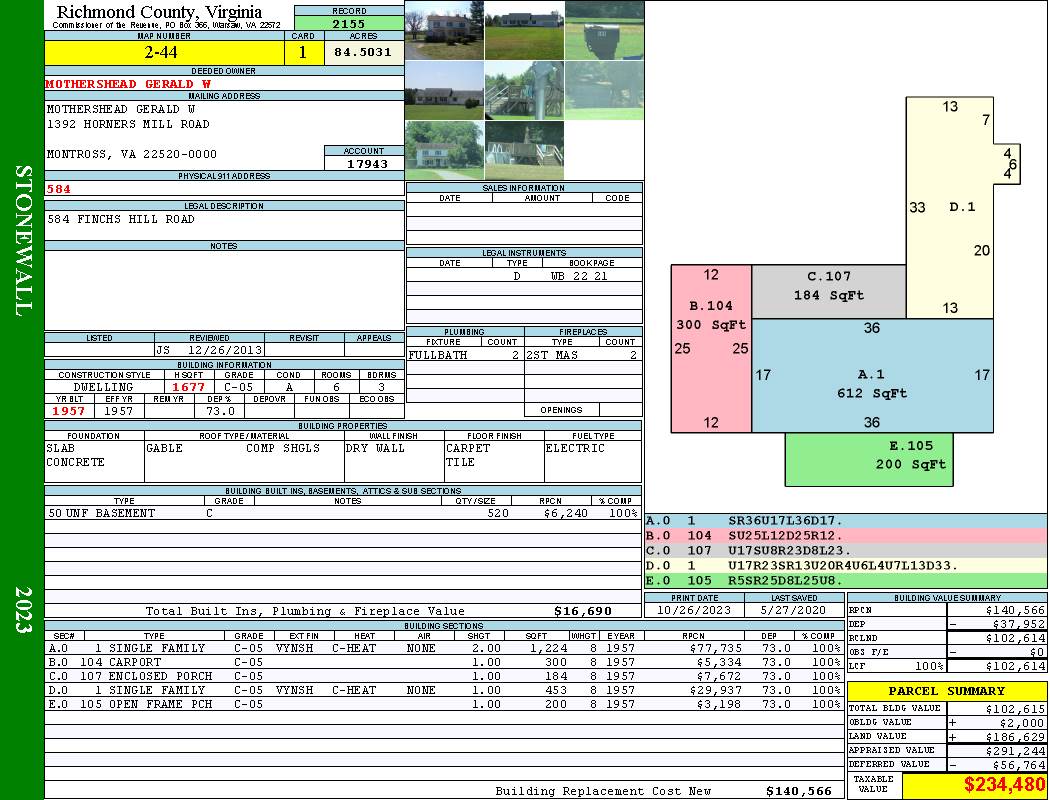Click the green E.105 200 SqFt sketch area
Image resolution: width=1050 pixels, height=800 pixels.
tap(869, 459)
